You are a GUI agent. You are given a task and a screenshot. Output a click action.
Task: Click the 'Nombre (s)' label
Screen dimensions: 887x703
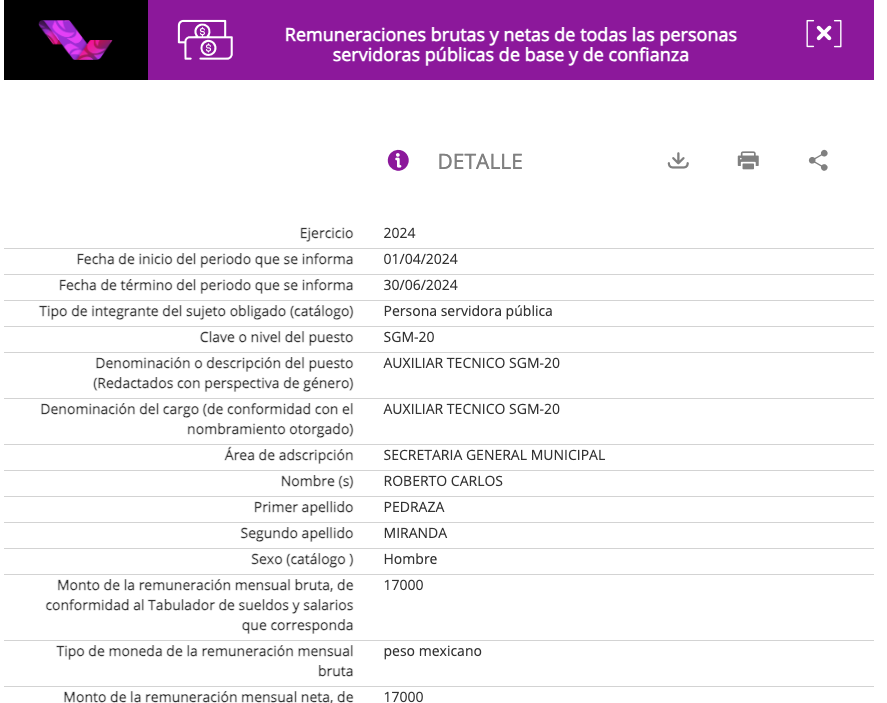[x=317, y=481]
